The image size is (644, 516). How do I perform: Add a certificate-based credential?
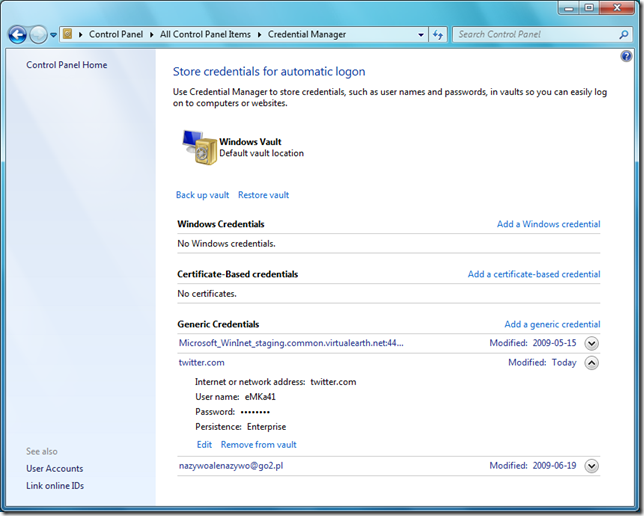point(534,274)
